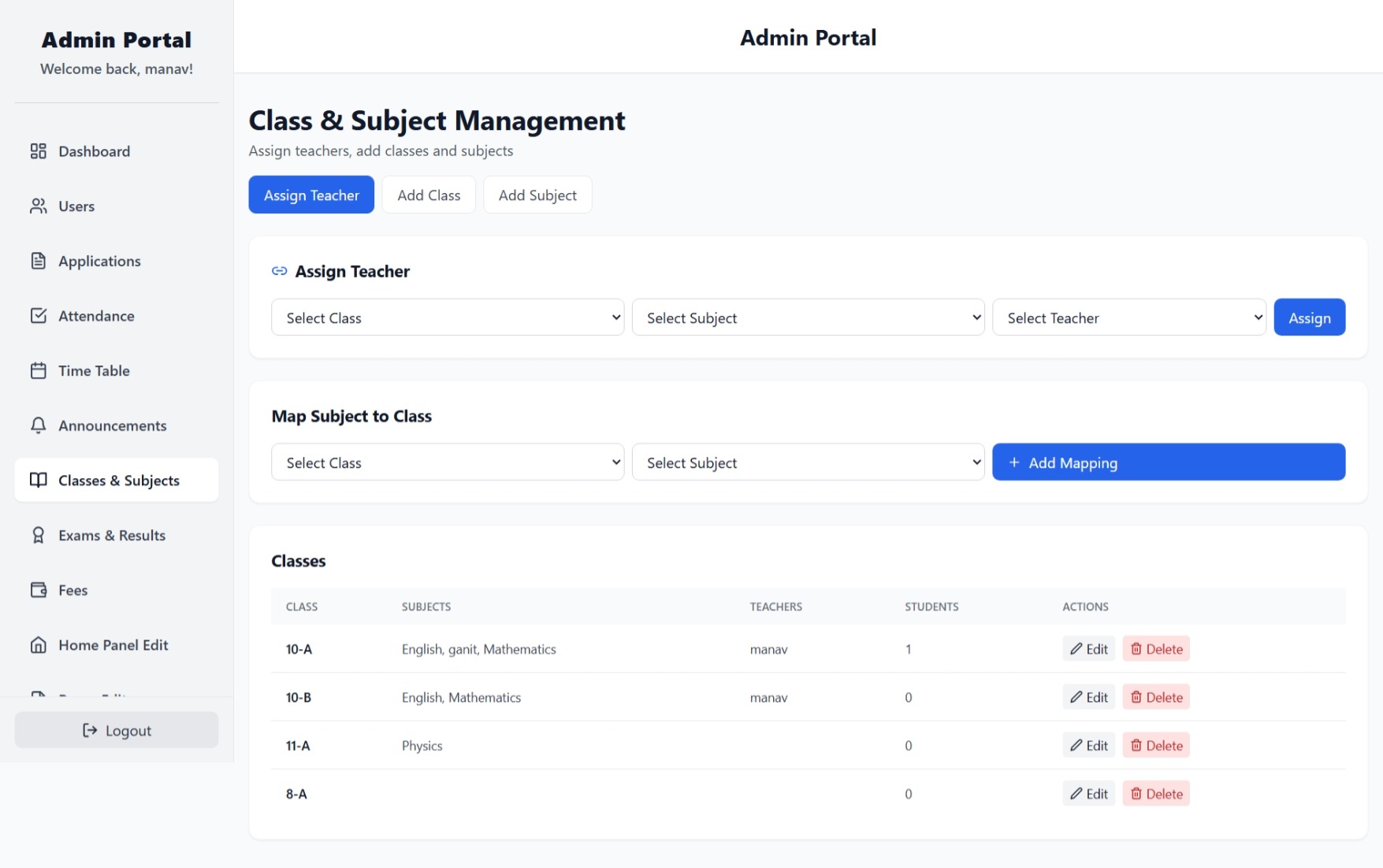1383x868 pixels.
Task: Open the Select Teacher dropdown
Action: click(x=1128, y=317)
